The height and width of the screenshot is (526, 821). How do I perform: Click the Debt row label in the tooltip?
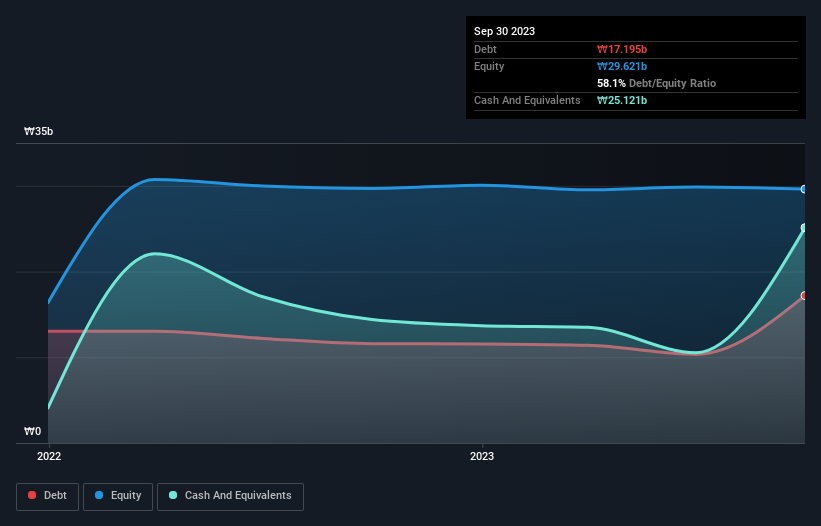tap(485, 49)
